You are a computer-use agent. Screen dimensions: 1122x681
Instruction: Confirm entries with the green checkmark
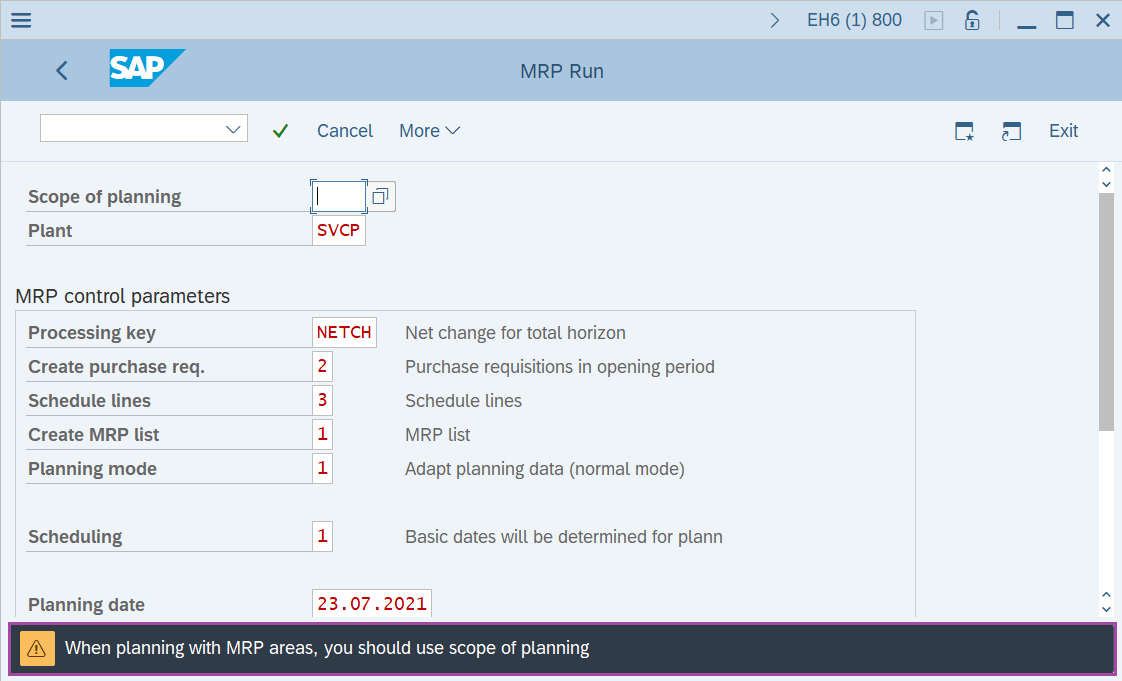pyautogui.click(x=281, y=130)
